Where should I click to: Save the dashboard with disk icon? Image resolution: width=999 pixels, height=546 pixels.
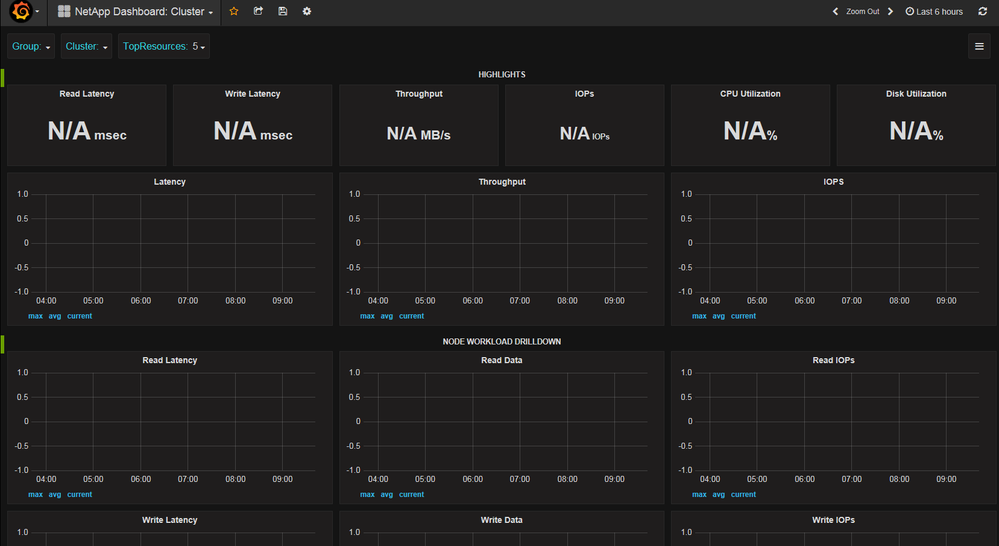(x=283, y=12)
